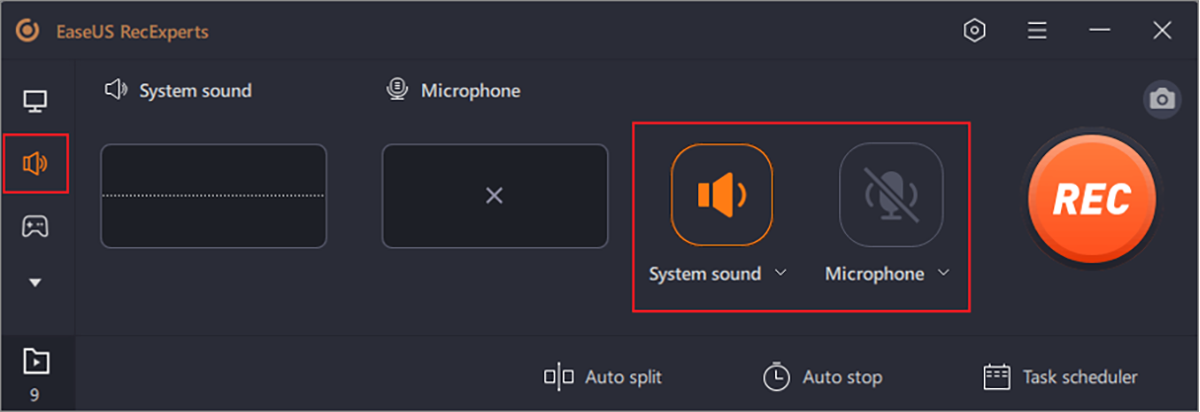Open the Auto stop timer option

[x=822, y=377]
